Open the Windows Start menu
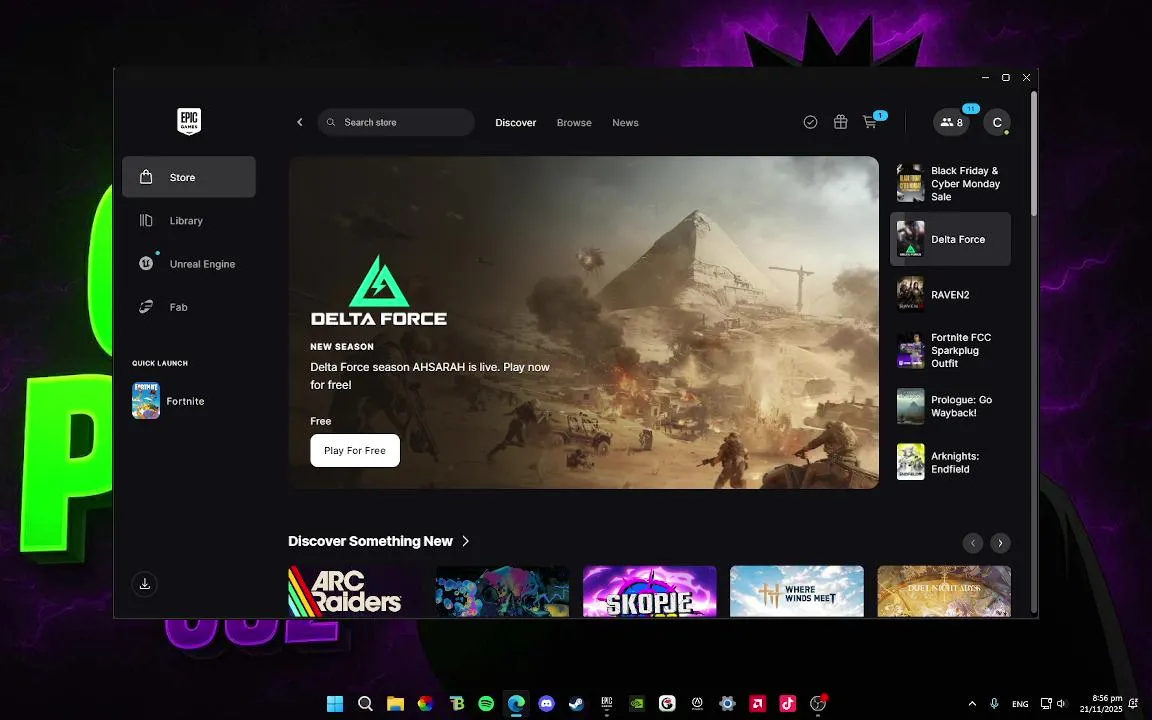Screen dimensions: 1152x720 [335, 703]
